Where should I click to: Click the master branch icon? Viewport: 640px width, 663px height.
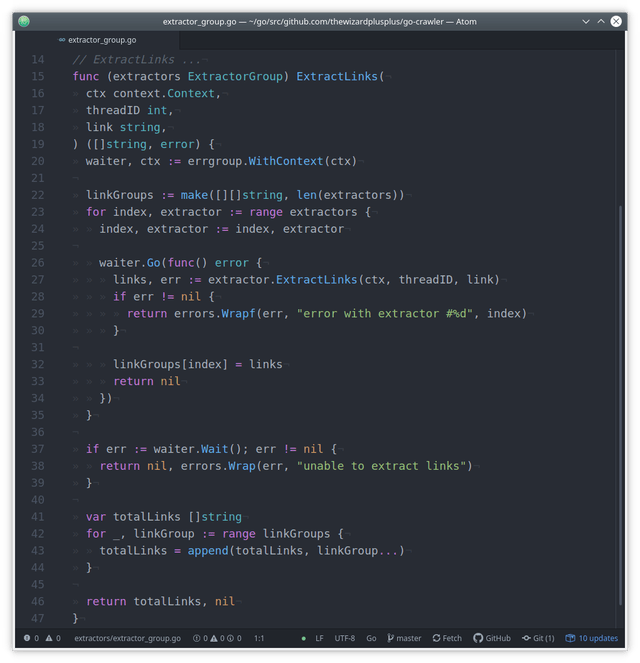(390, 638)
